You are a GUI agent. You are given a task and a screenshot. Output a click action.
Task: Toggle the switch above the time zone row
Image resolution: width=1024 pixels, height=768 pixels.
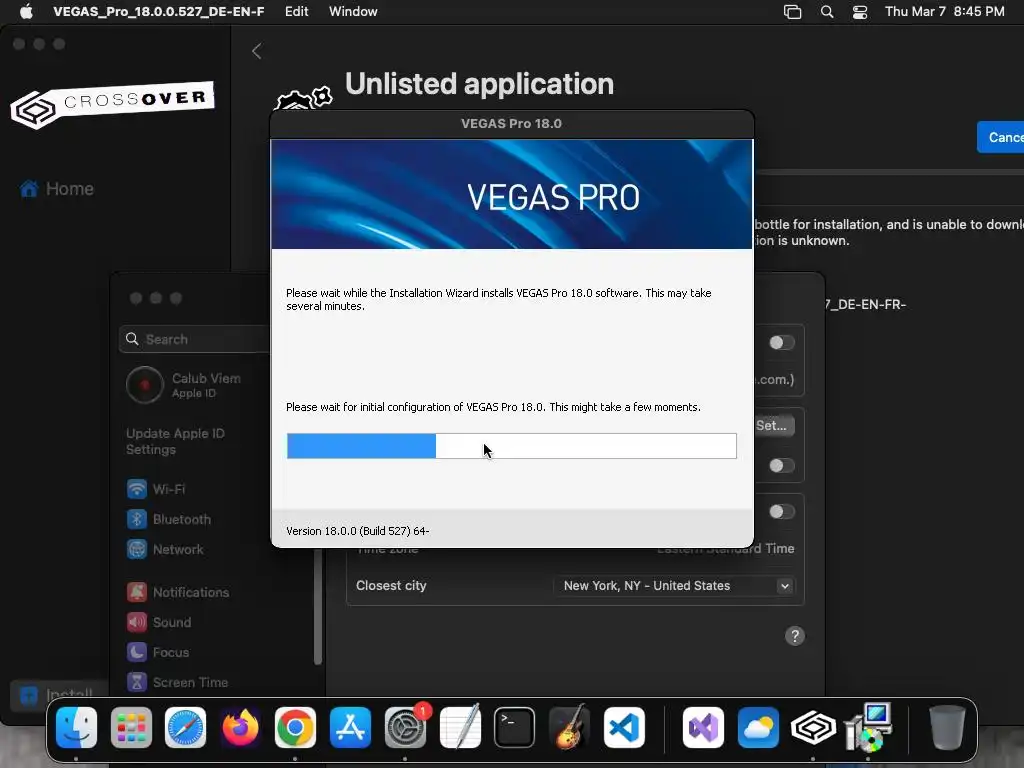coord(781,511)
